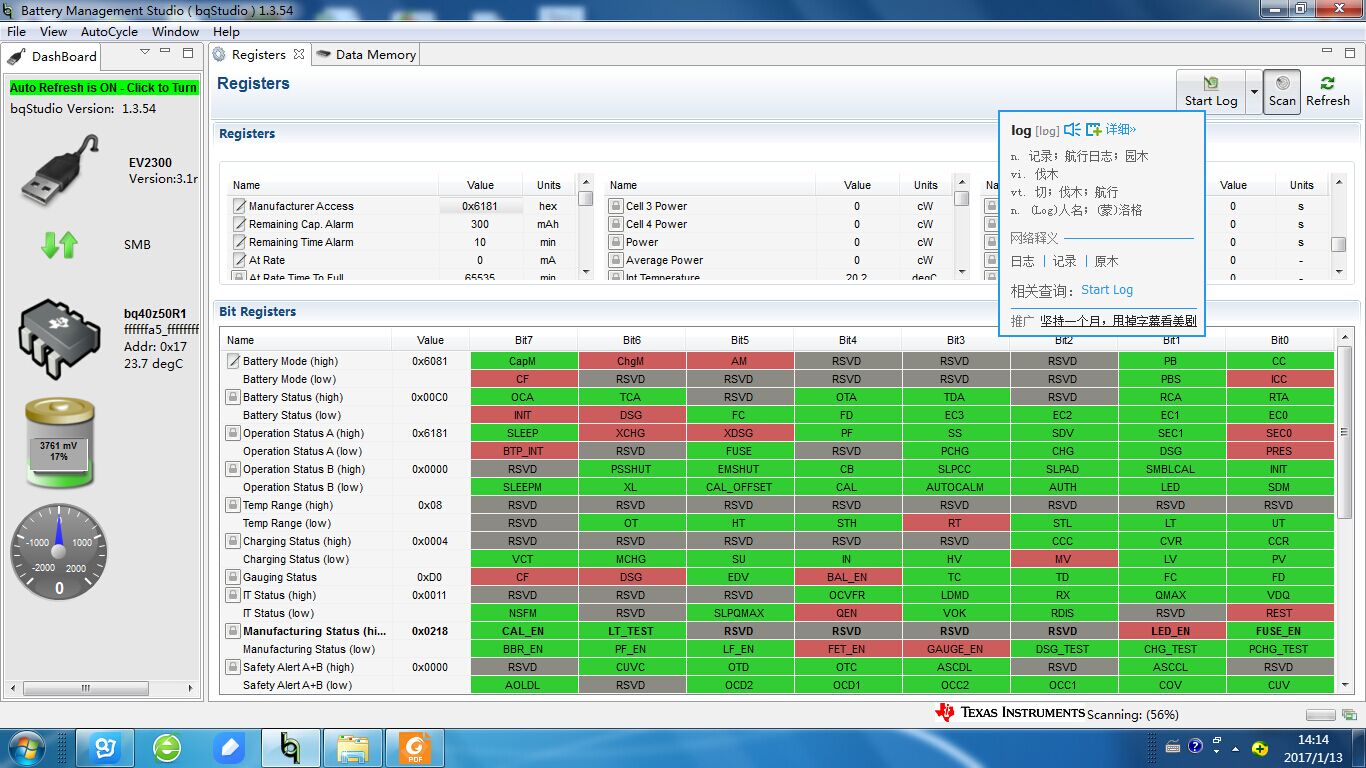Click the Bit7 column header
Image resolution: width=1366 pixels, height=768 pixels.
pos(523,340)
